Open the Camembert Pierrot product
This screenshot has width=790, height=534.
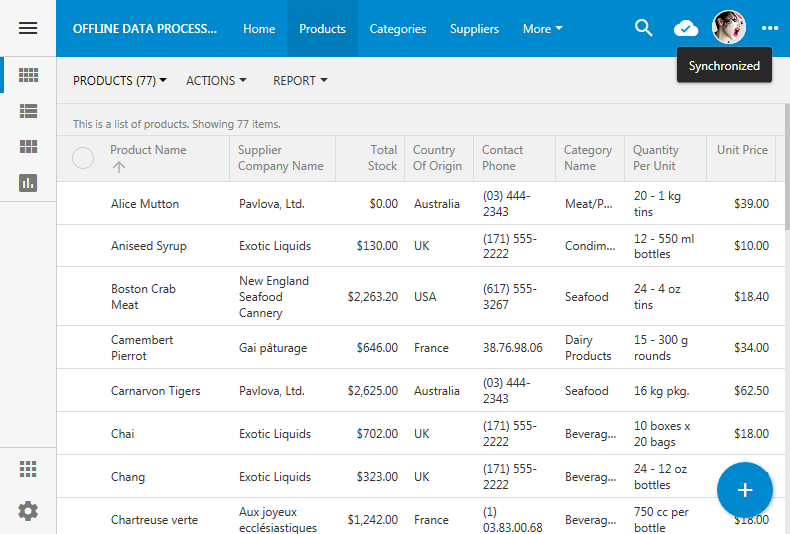(x=142, y=348)
